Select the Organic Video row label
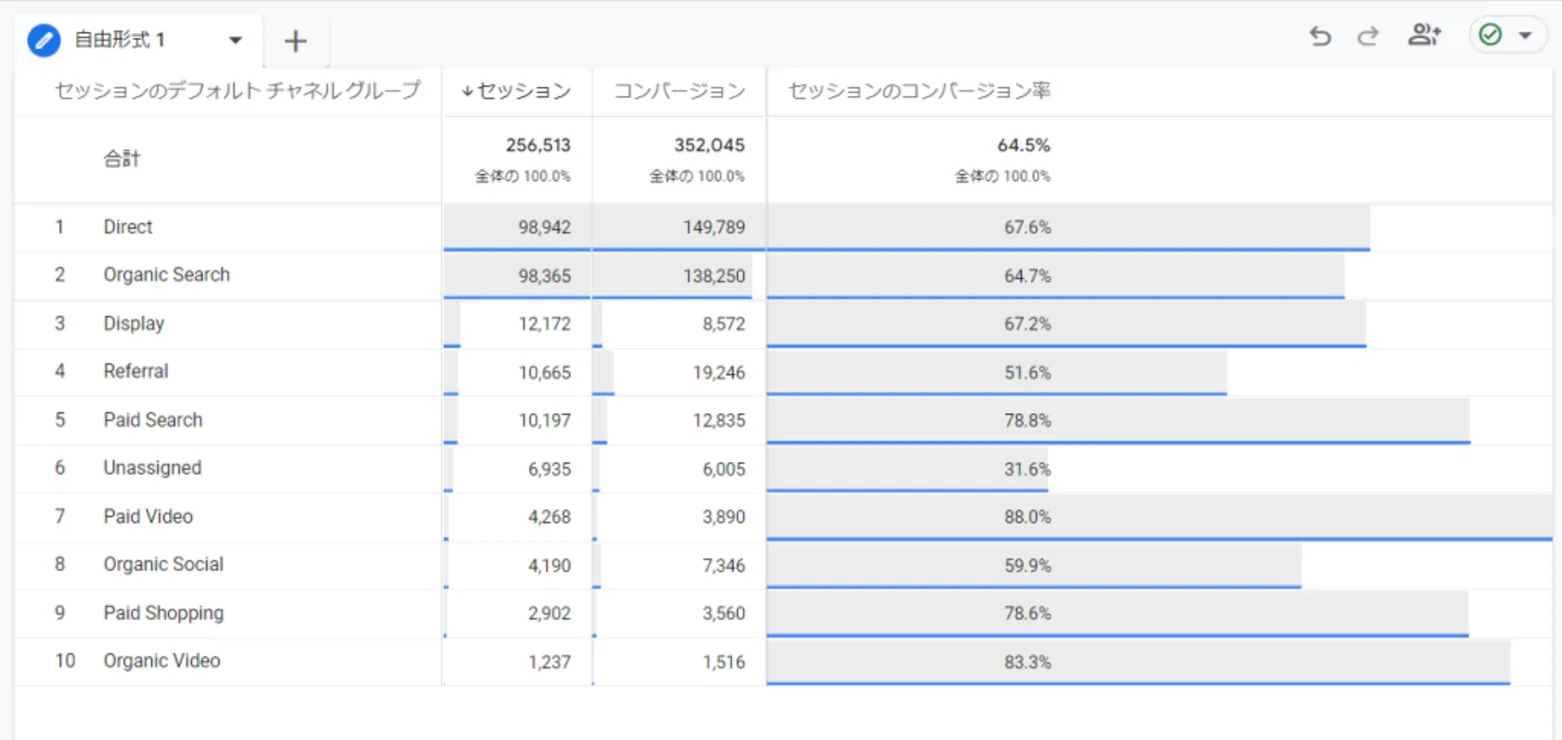Viewport: 1562px width, 740px height. tap(162, 661)
